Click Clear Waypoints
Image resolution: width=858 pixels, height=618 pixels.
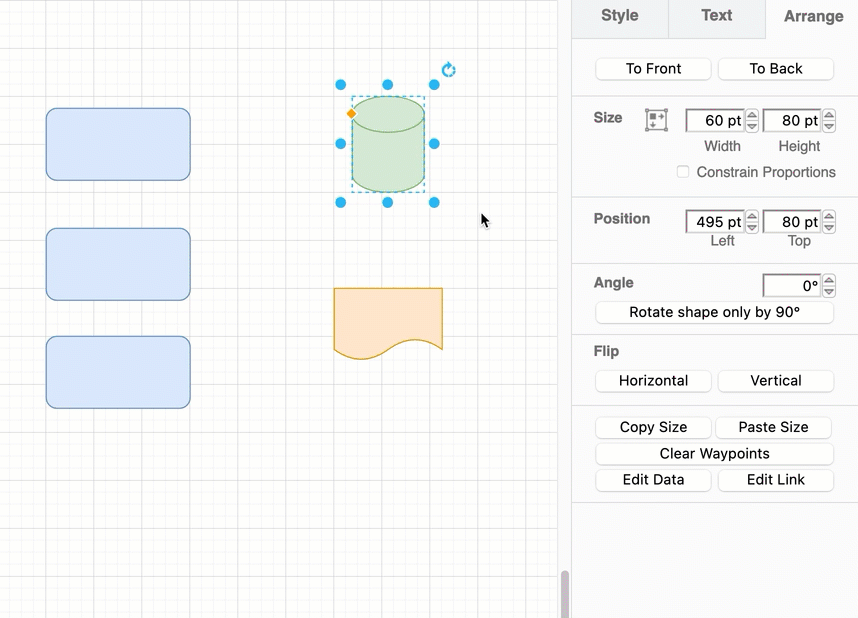pyautogui.click(x=713, y=453)
